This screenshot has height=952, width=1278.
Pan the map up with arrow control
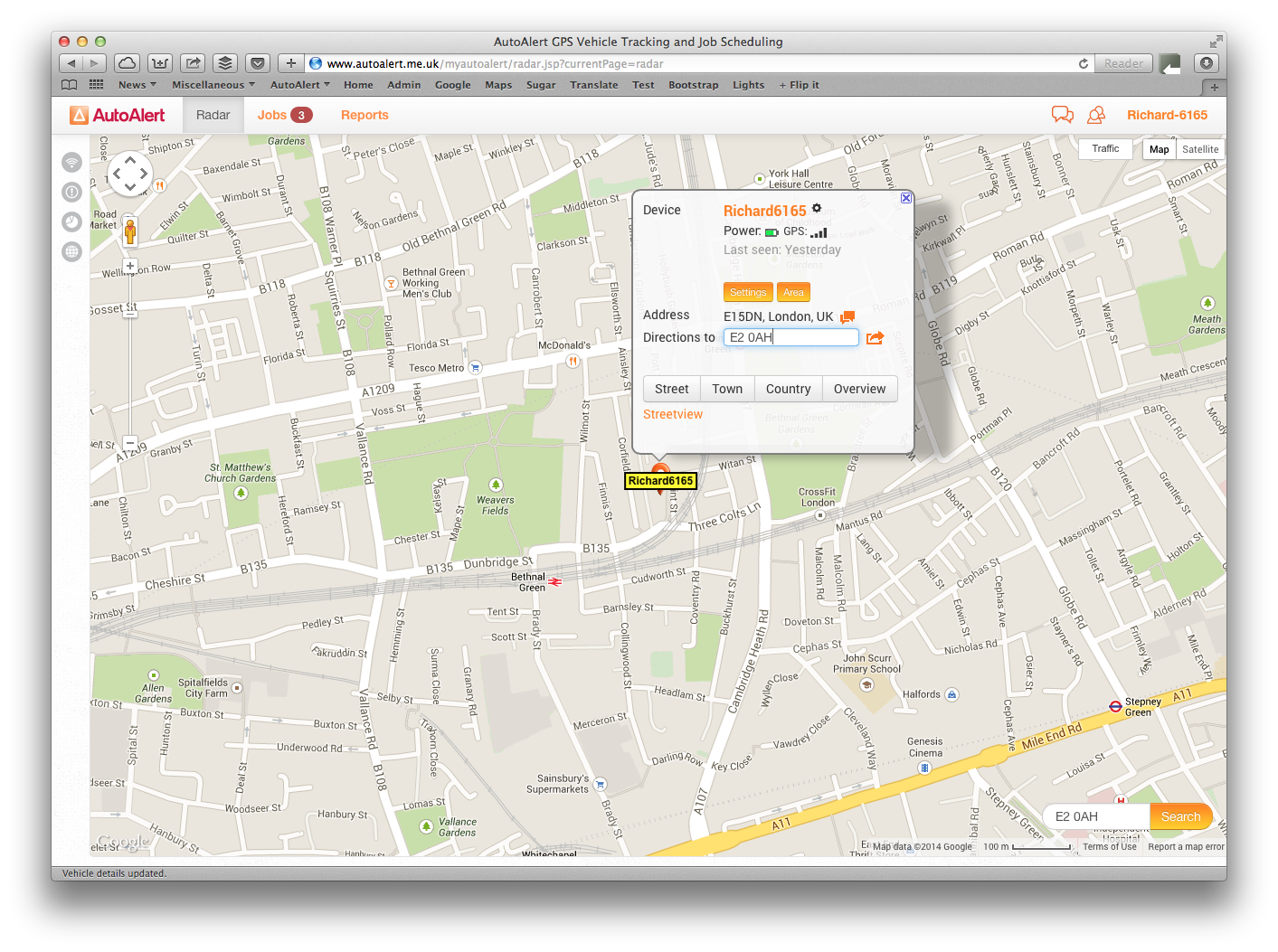(x=130, y=160)
